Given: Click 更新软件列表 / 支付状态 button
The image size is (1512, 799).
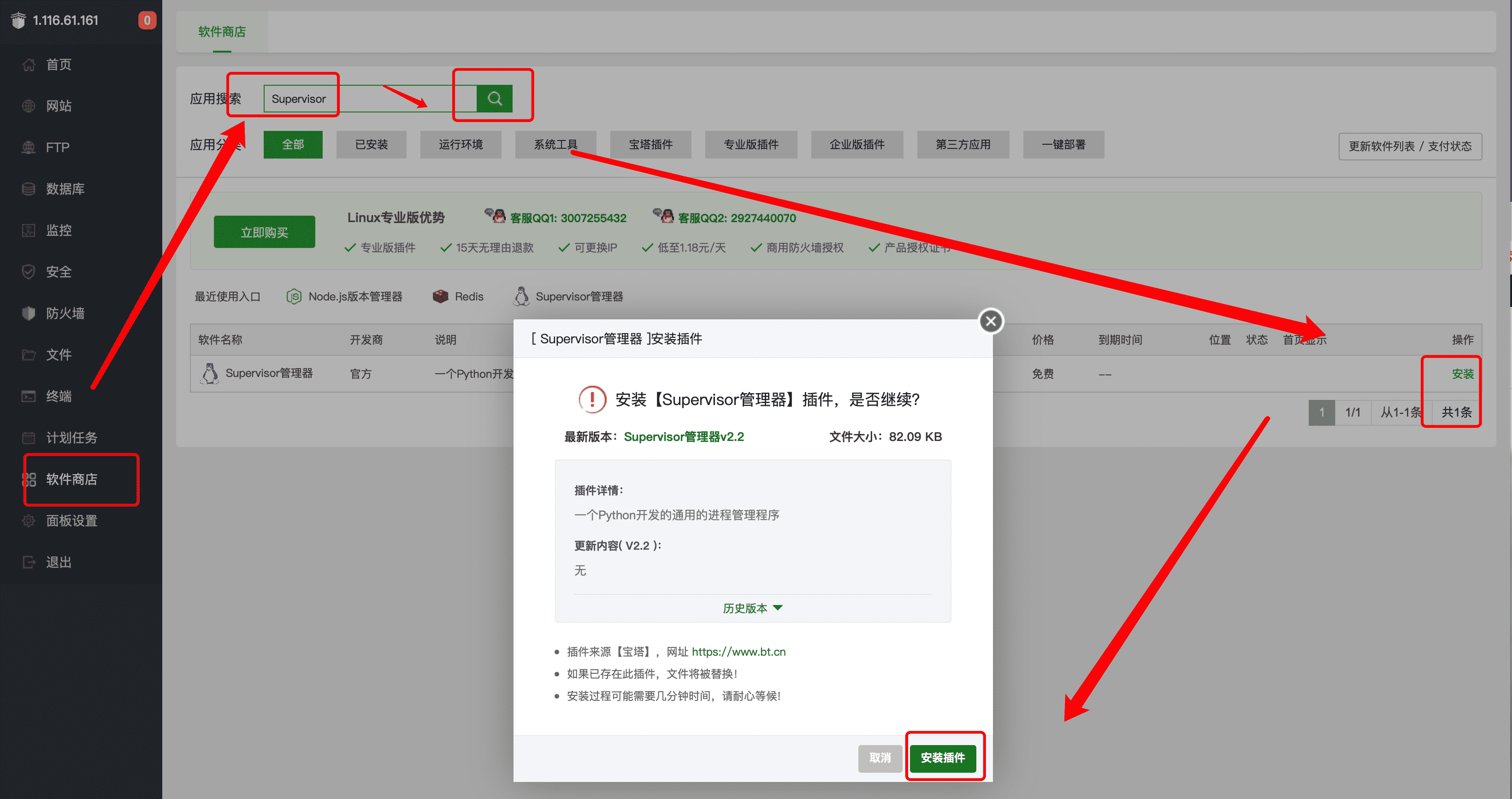Looking at the screenshot, I should [1410, 146].
